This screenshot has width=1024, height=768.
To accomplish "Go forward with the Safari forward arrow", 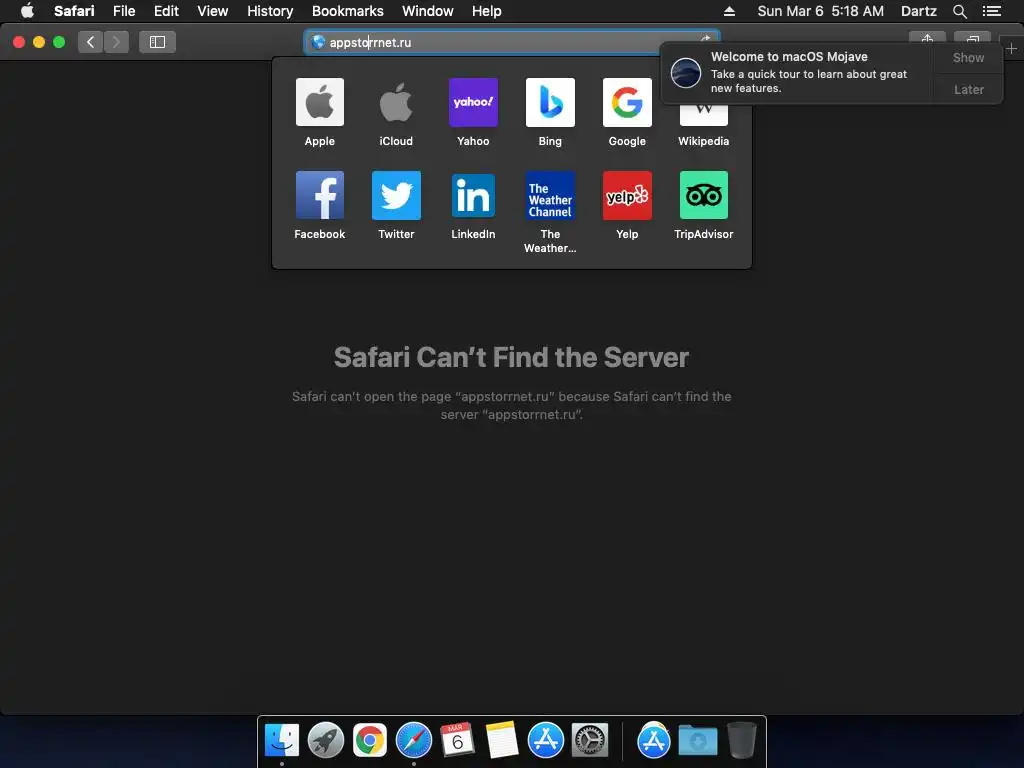I will 116,42.
